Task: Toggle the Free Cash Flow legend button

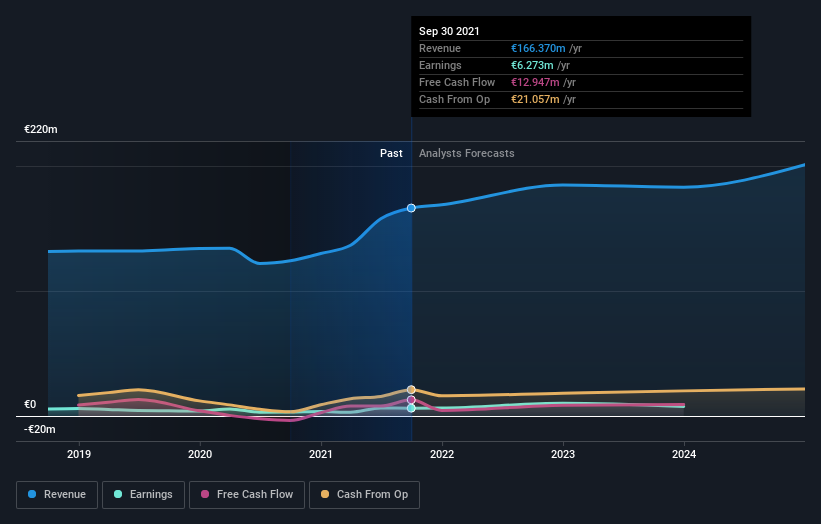Action: (247, 495)
